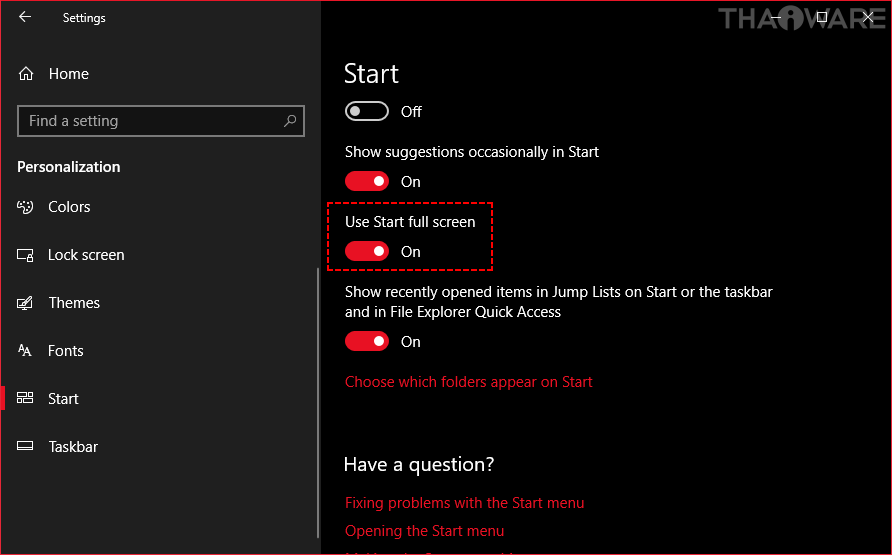
Task: Click the Find a setting search box
Action: pos(150,121)
